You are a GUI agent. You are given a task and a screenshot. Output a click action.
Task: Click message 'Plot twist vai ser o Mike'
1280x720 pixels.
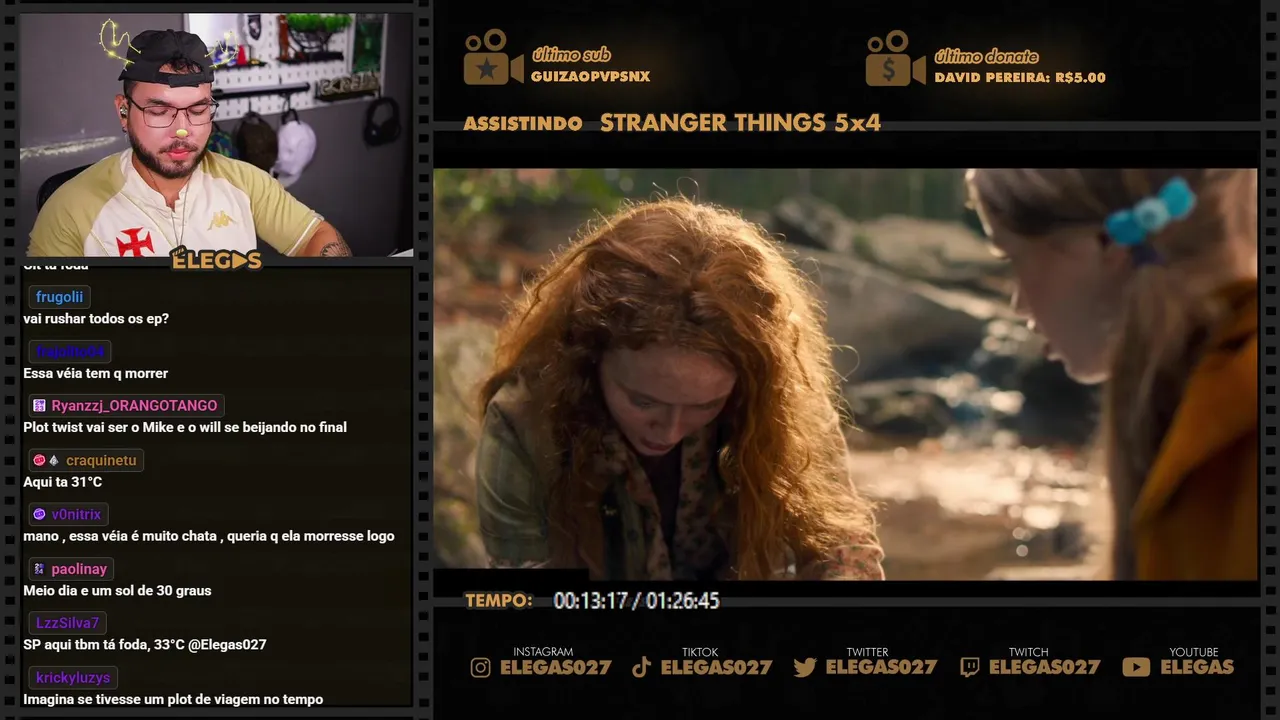[x=185, y=427]
